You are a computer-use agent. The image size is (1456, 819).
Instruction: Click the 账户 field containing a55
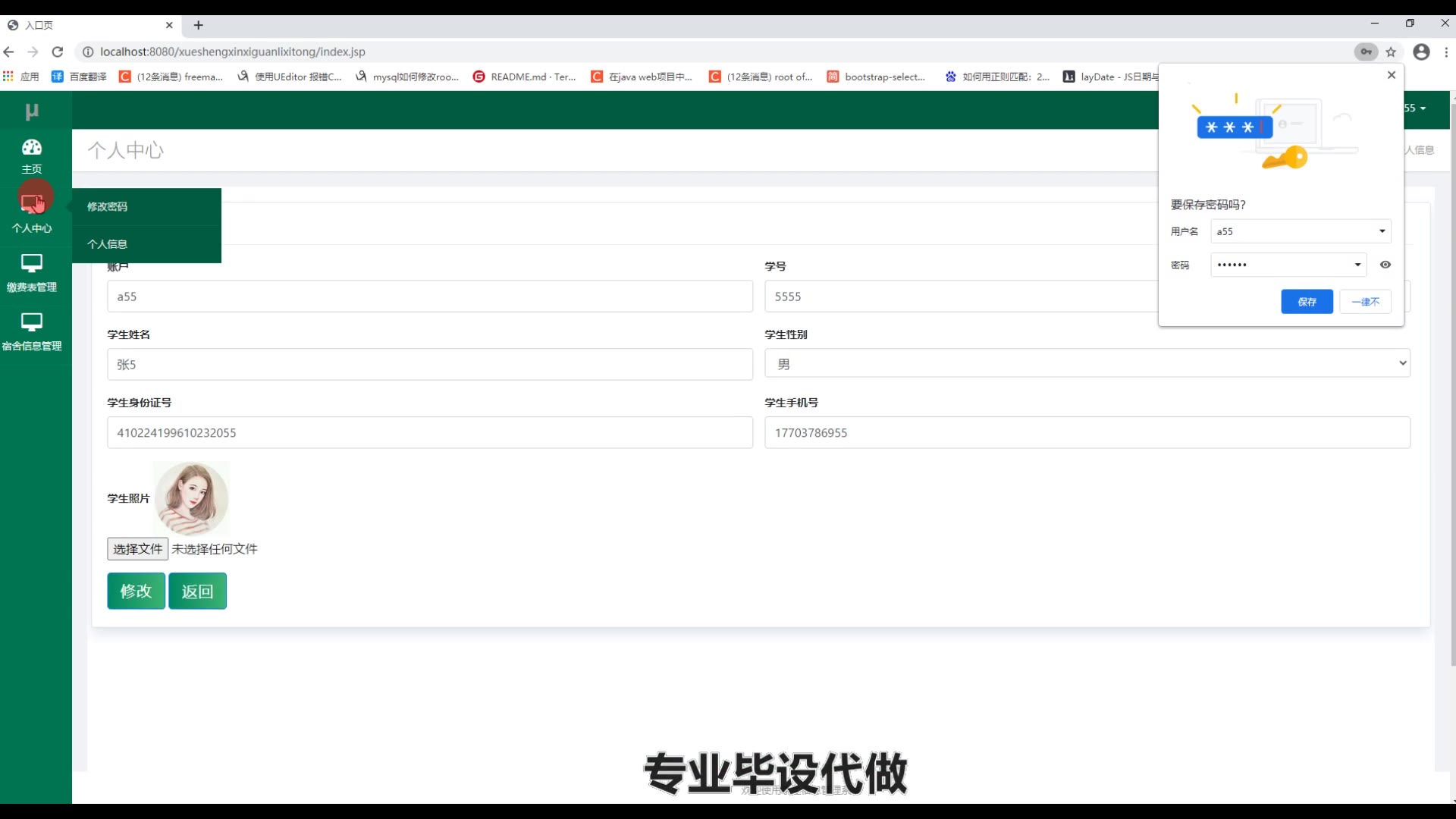pos(430,297)
